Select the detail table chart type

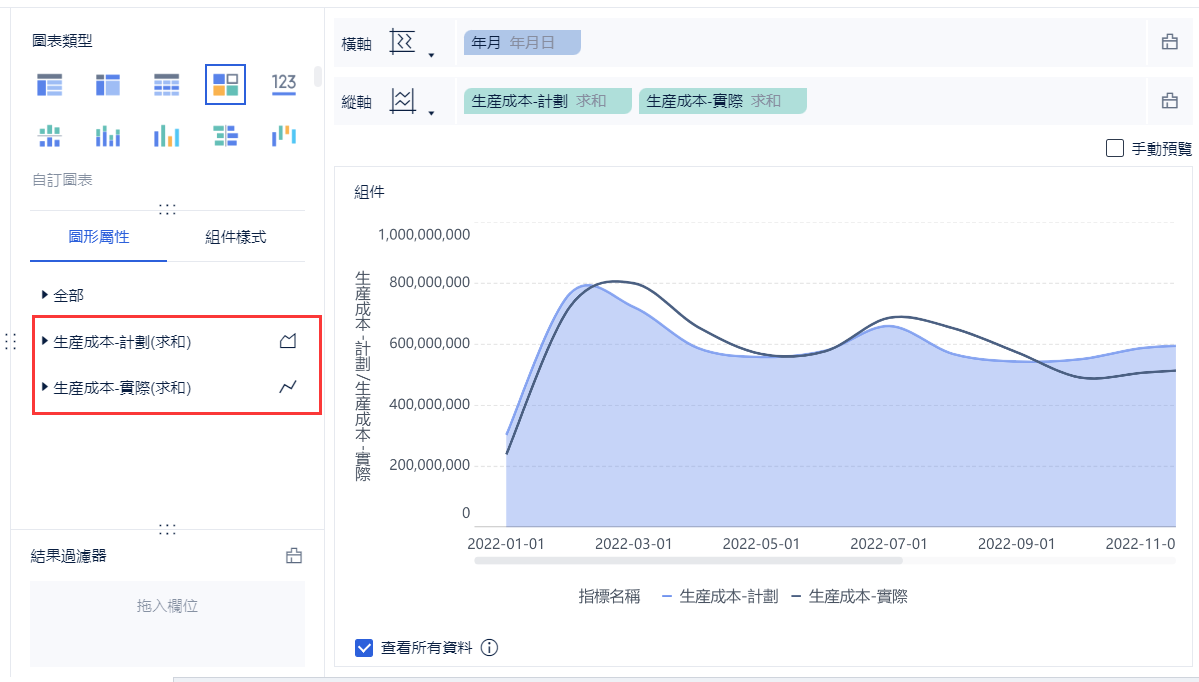(166, 85)
